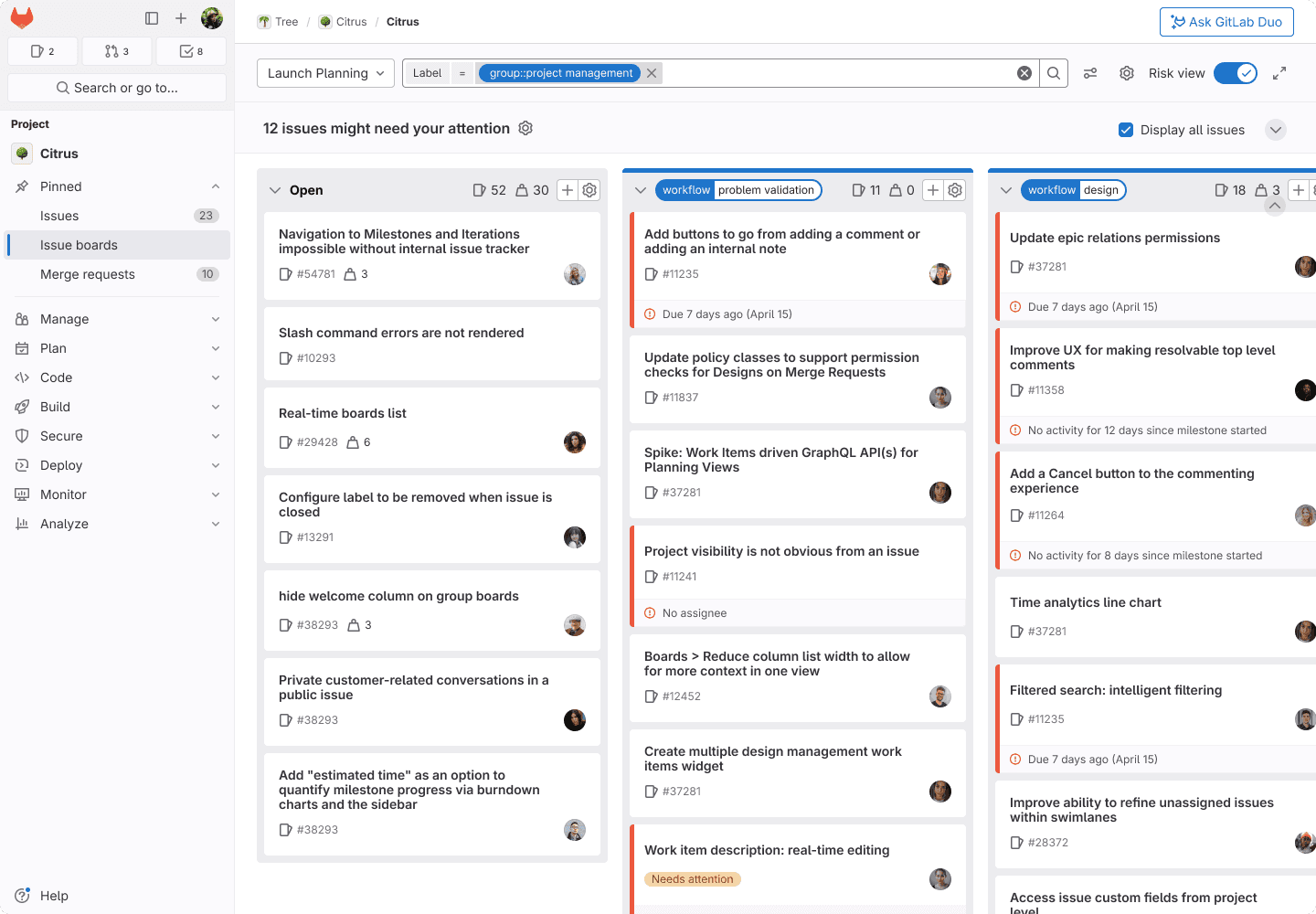Collapse the Pinned section chevron
The image size is (1316, 914).
tap(216, 186)
